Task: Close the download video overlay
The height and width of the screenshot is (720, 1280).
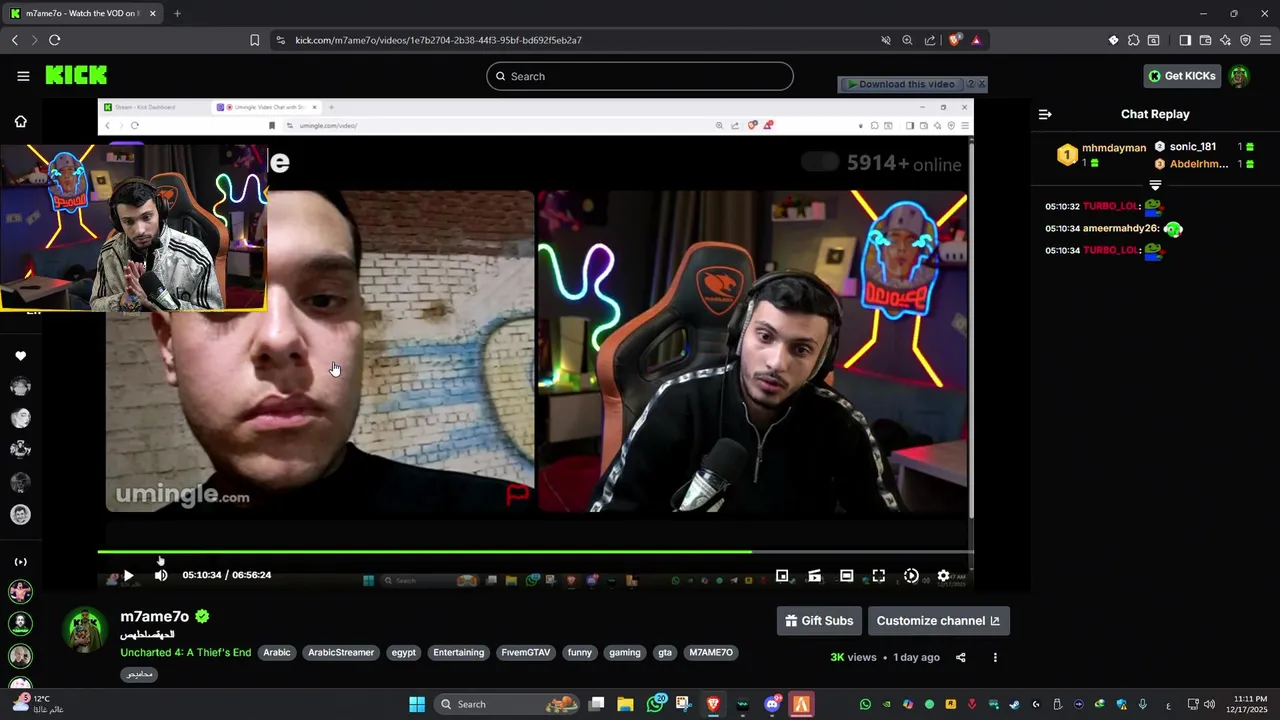Action: (x=982, y=84)
